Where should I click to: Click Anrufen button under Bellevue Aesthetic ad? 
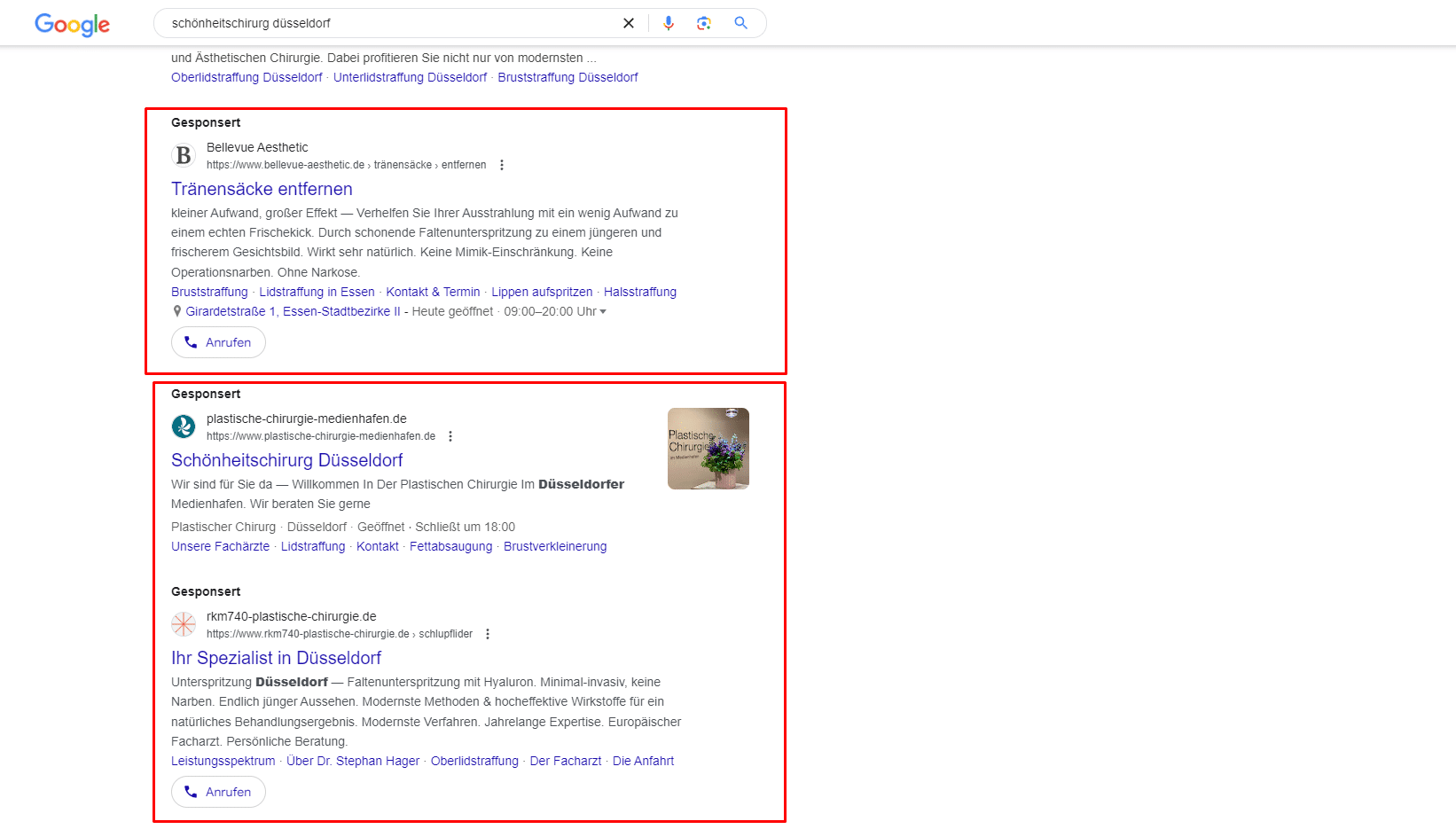coord(218,342)
